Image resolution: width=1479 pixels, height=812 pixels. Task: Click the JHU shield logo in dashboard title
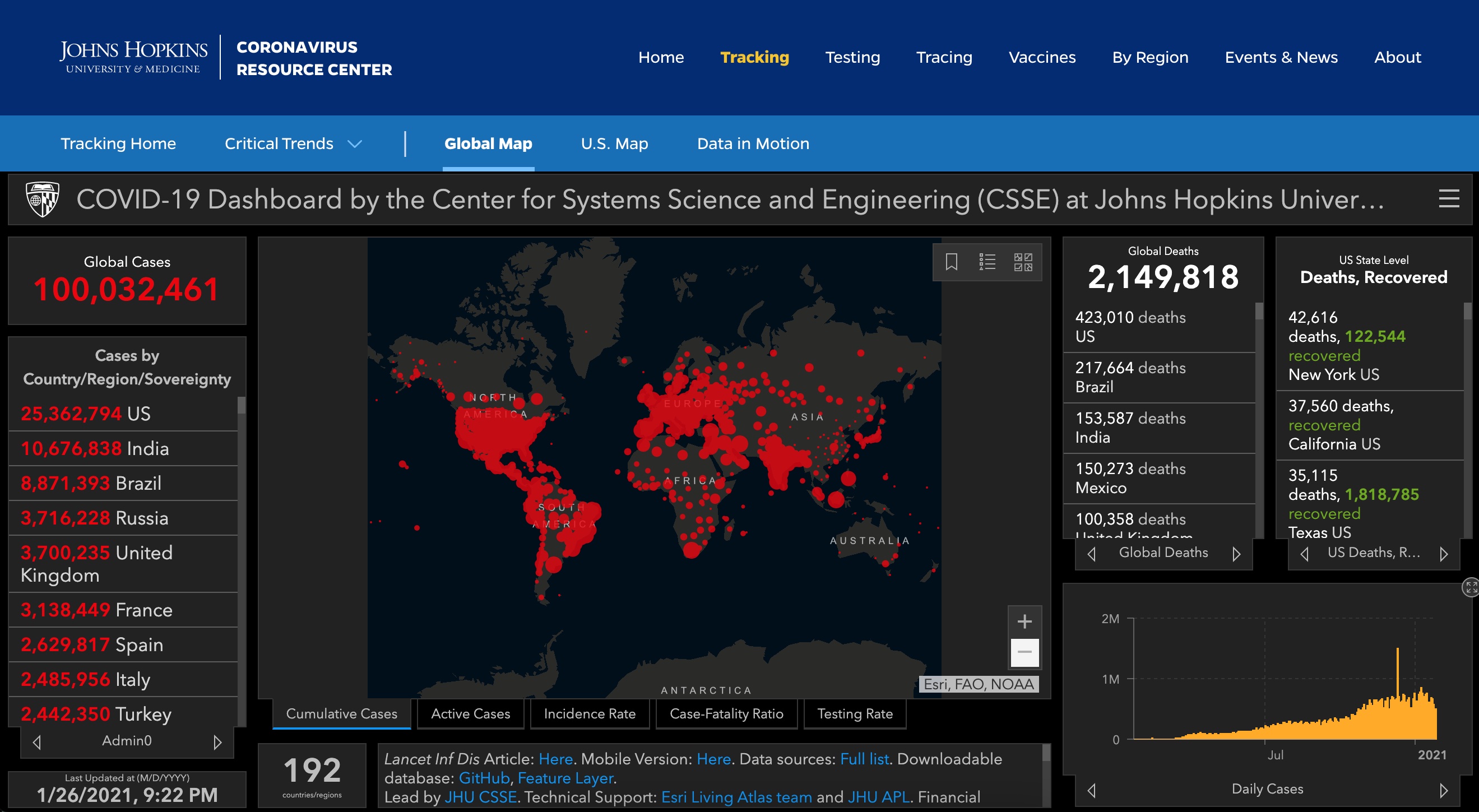[43, 199]
